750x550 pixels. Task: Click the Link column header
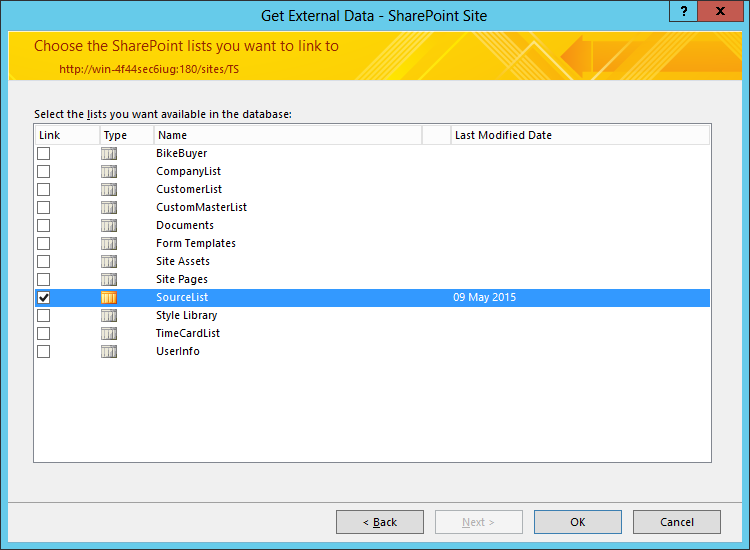pyautogui.click(x=67, y=135)
